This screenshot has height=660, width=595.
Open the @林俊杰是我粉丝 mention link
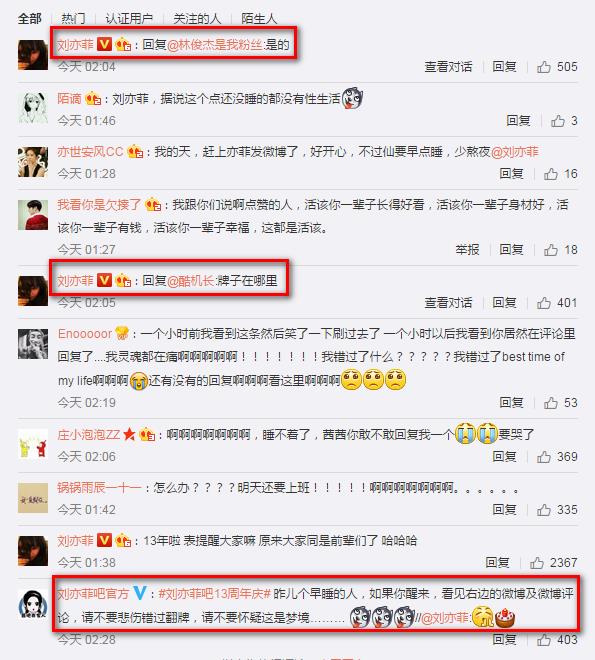click(x=215, y=44)
